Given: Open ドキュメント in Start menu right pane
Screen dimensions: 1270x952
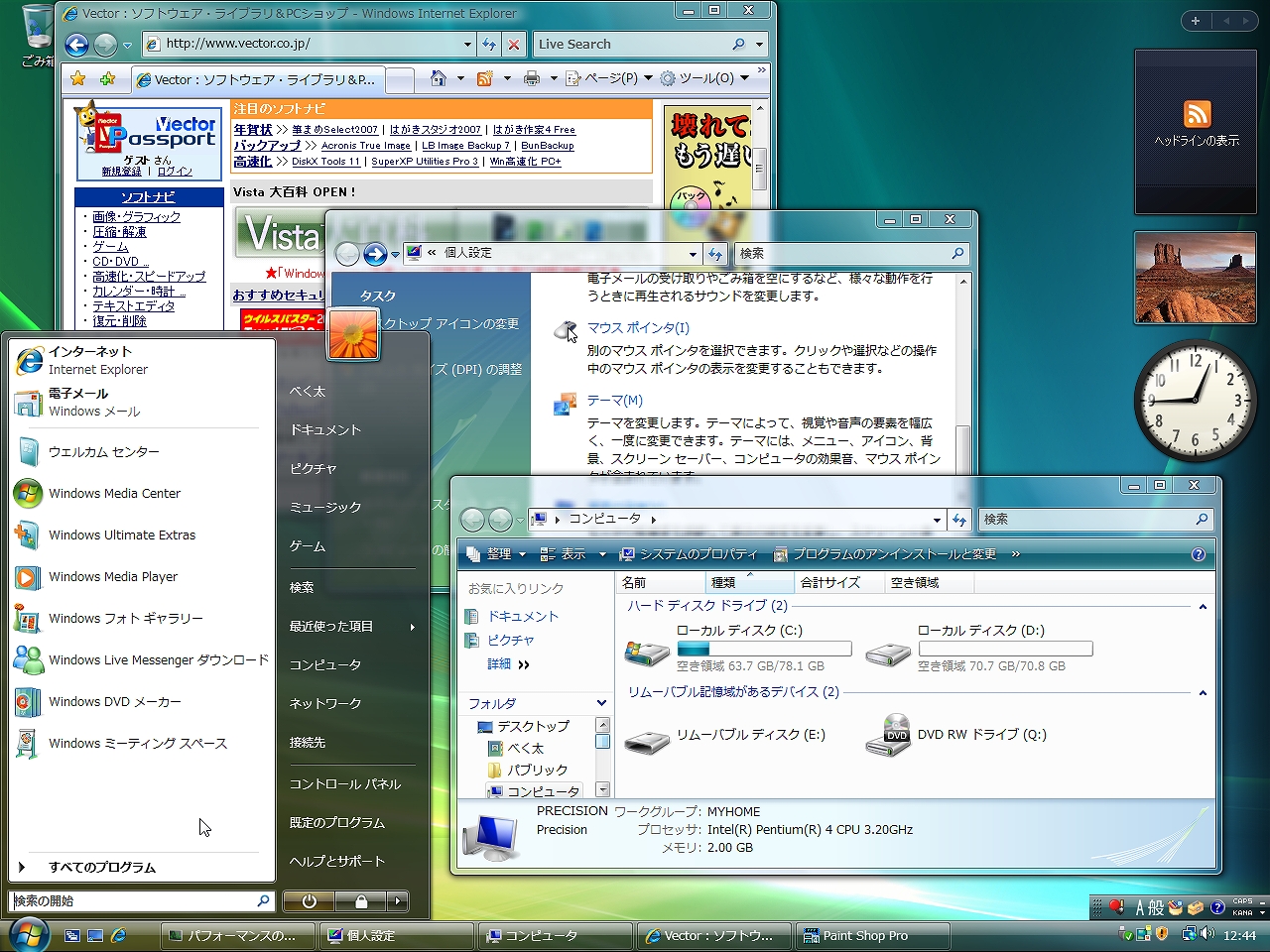Looking at the screenshot, I should (325, 429).
